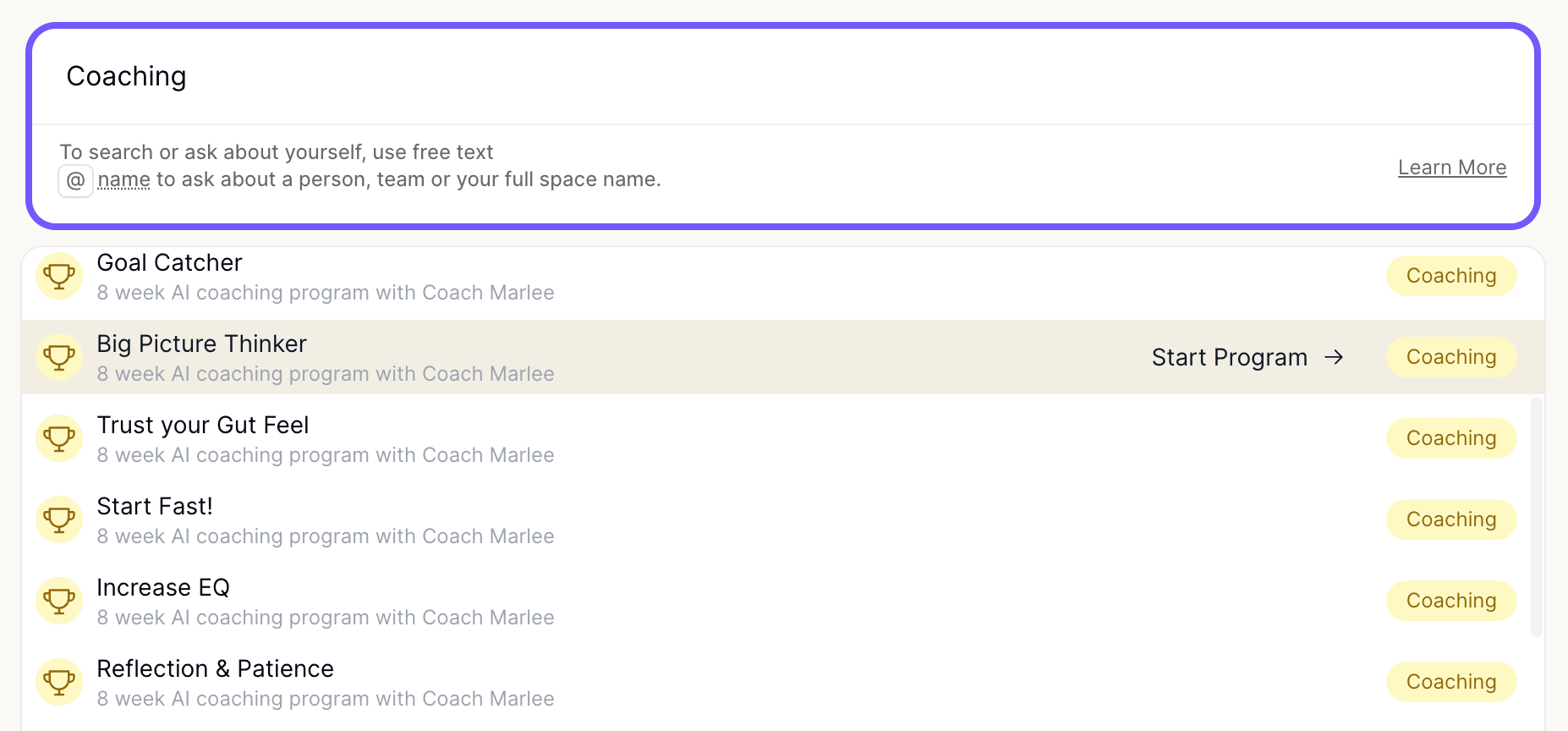Click the Coaching tag on Goal Catcher

pyautogui.click(x=1451, y=276)
